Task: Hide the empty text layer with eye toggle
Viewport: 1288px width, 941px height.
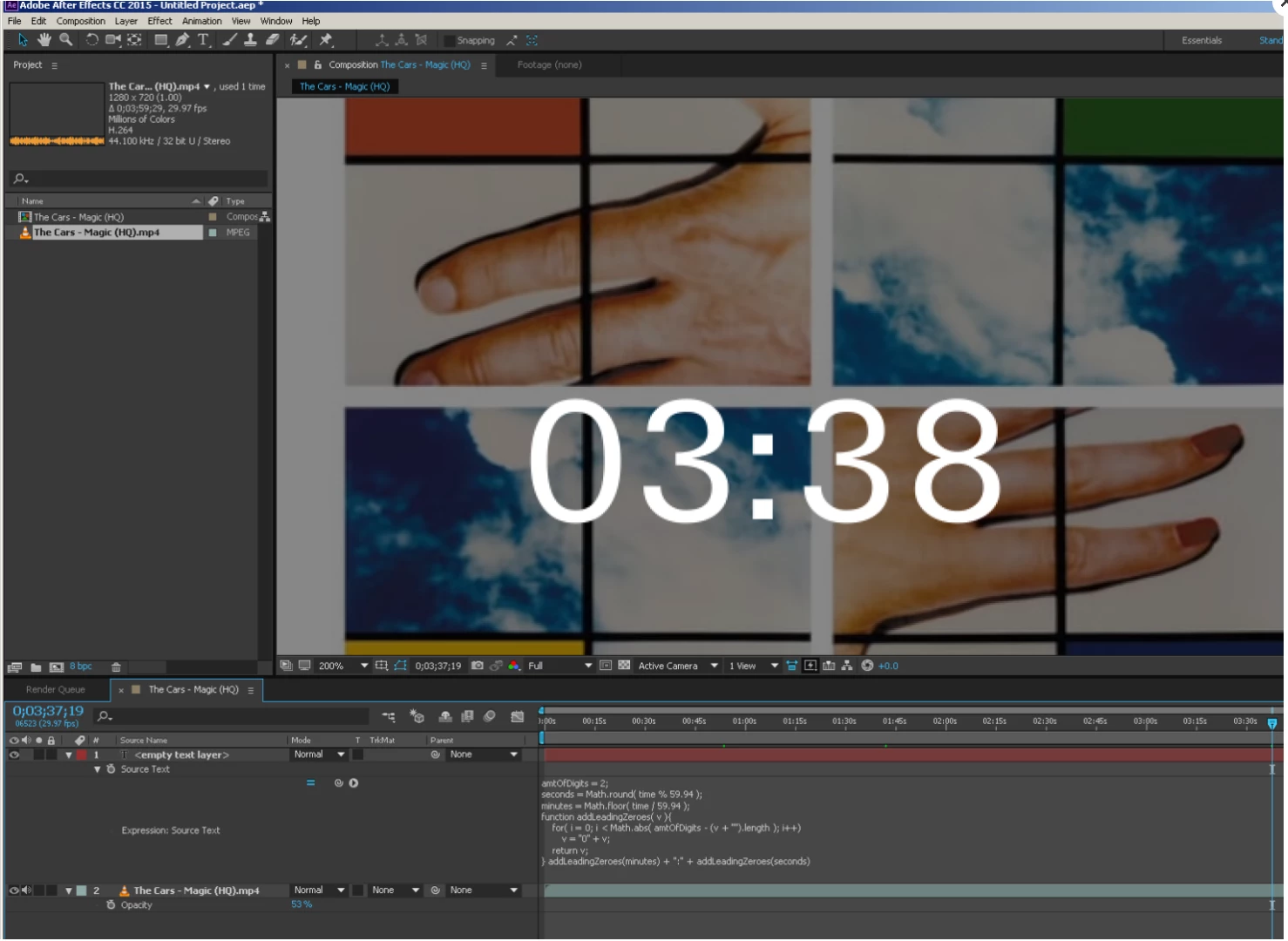Action: point(14,755)
